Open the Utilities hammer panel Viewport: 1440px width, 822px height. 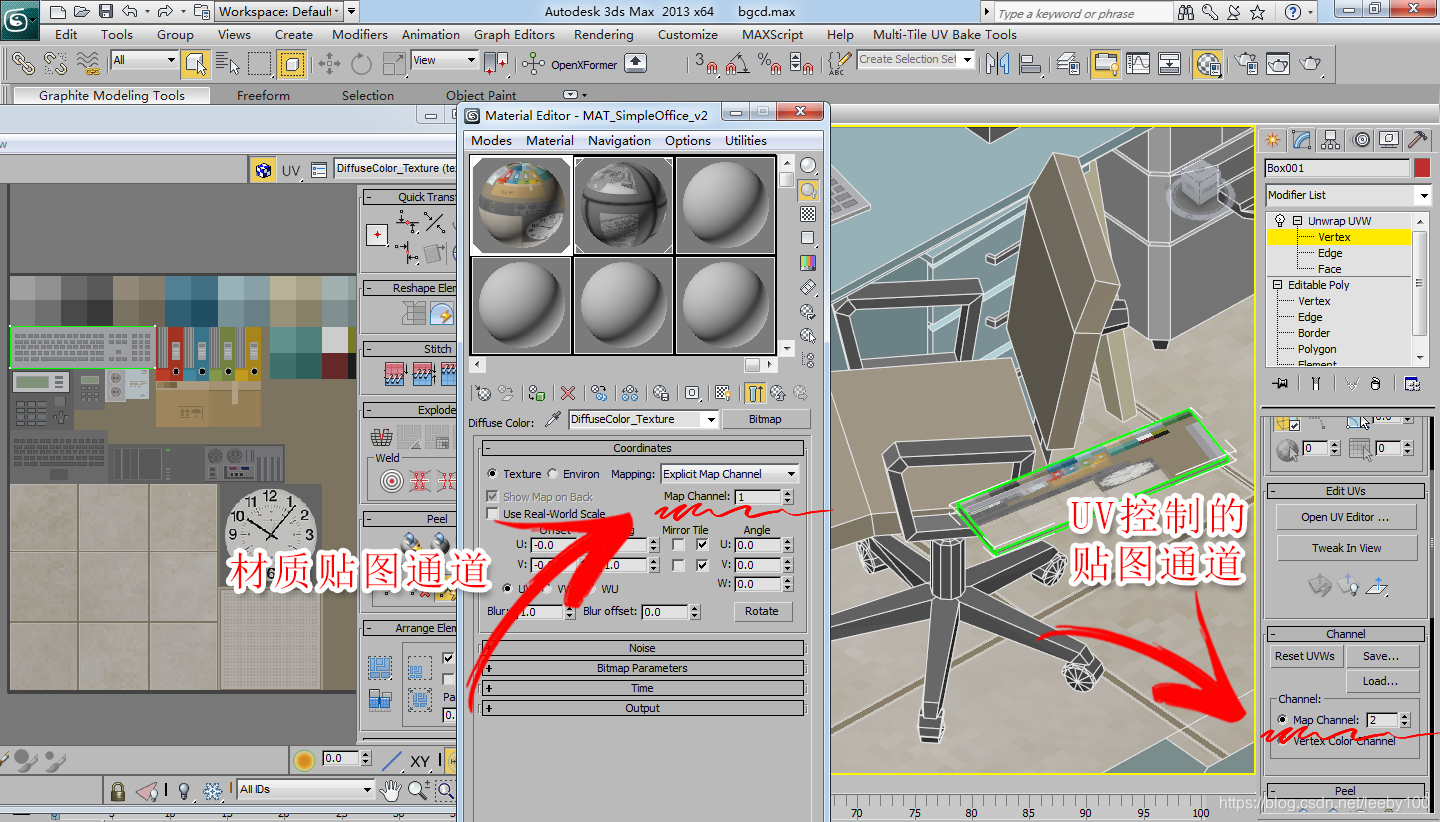point(1417,140)
